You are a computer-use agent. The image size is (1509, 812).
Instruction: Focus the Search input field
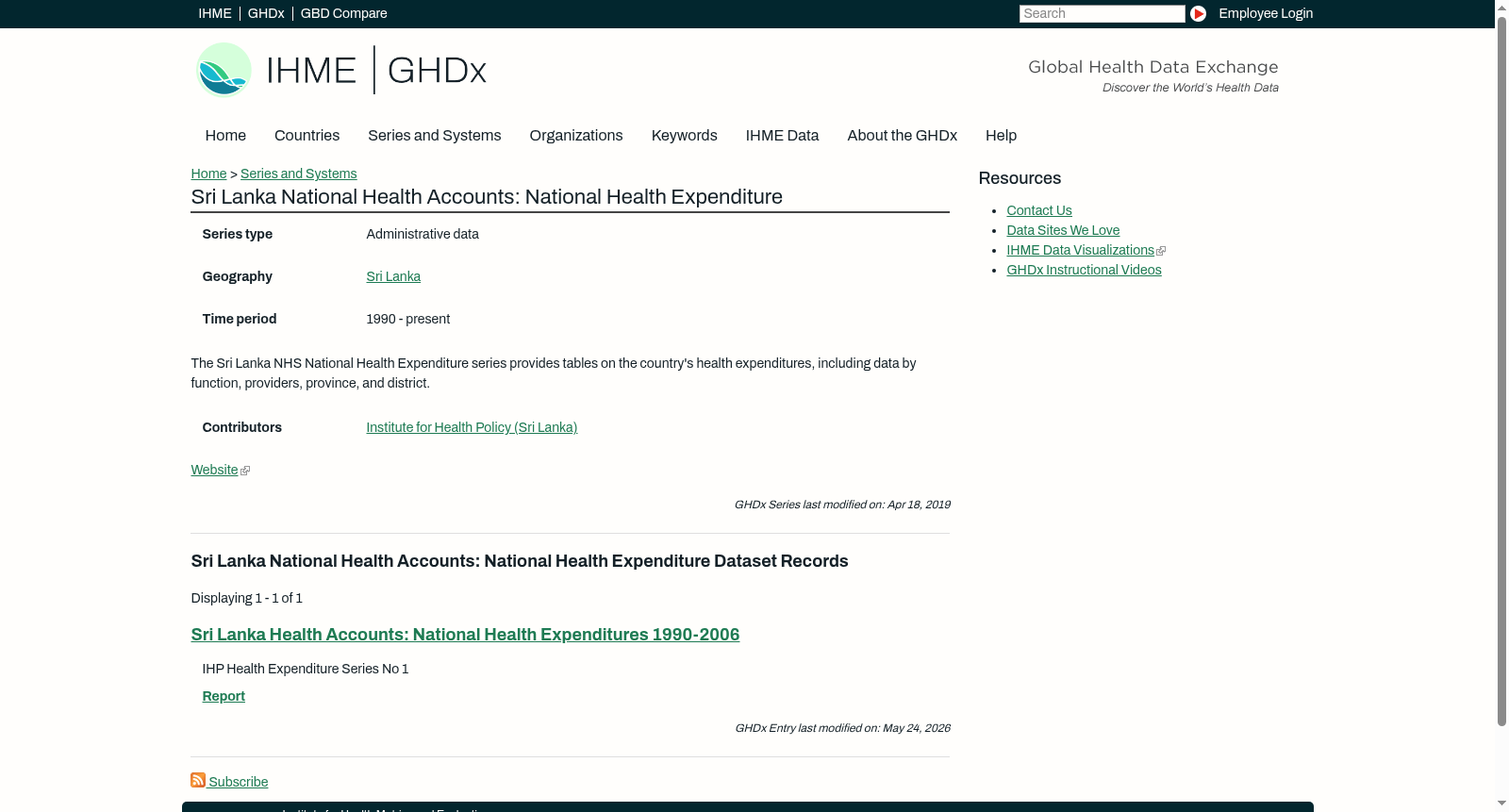click(1102, 13)
